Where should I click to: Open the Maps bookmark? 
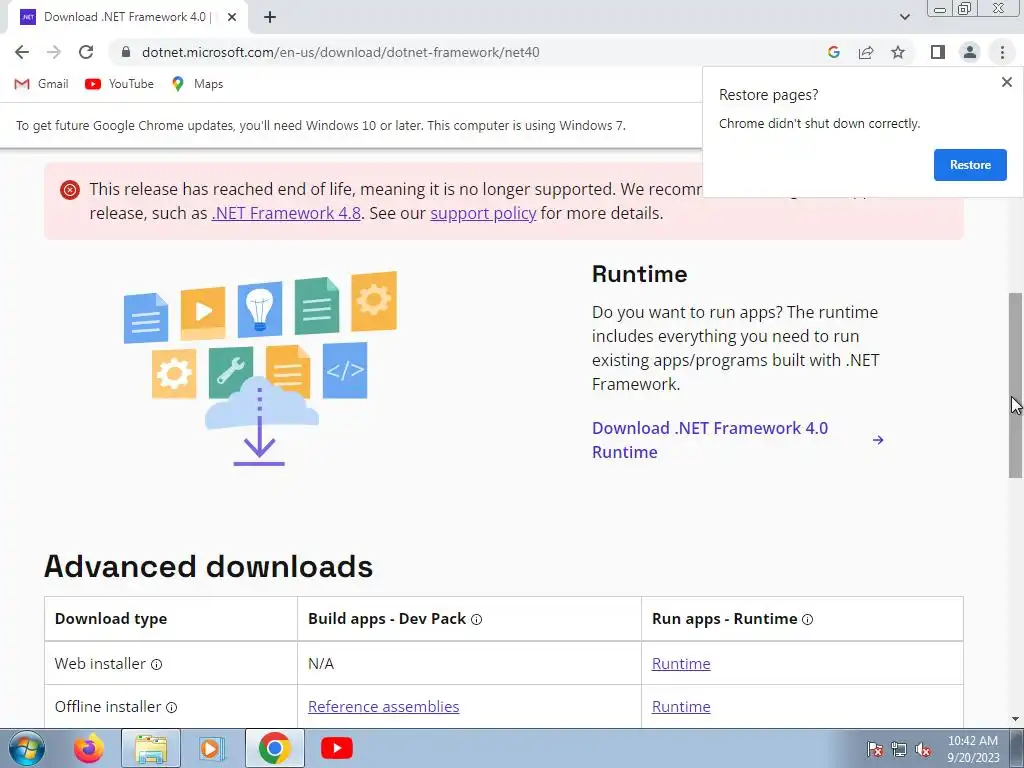point(197,84)
